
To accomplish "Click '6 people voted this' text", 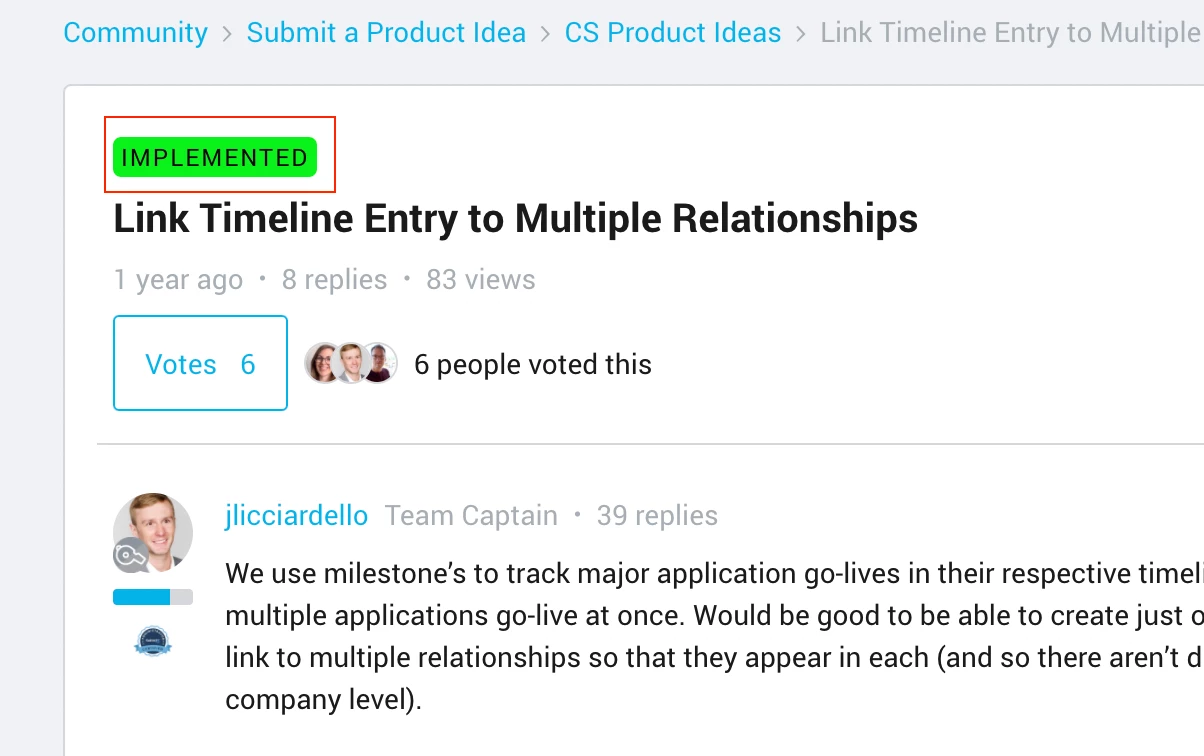I will point(533,365).
